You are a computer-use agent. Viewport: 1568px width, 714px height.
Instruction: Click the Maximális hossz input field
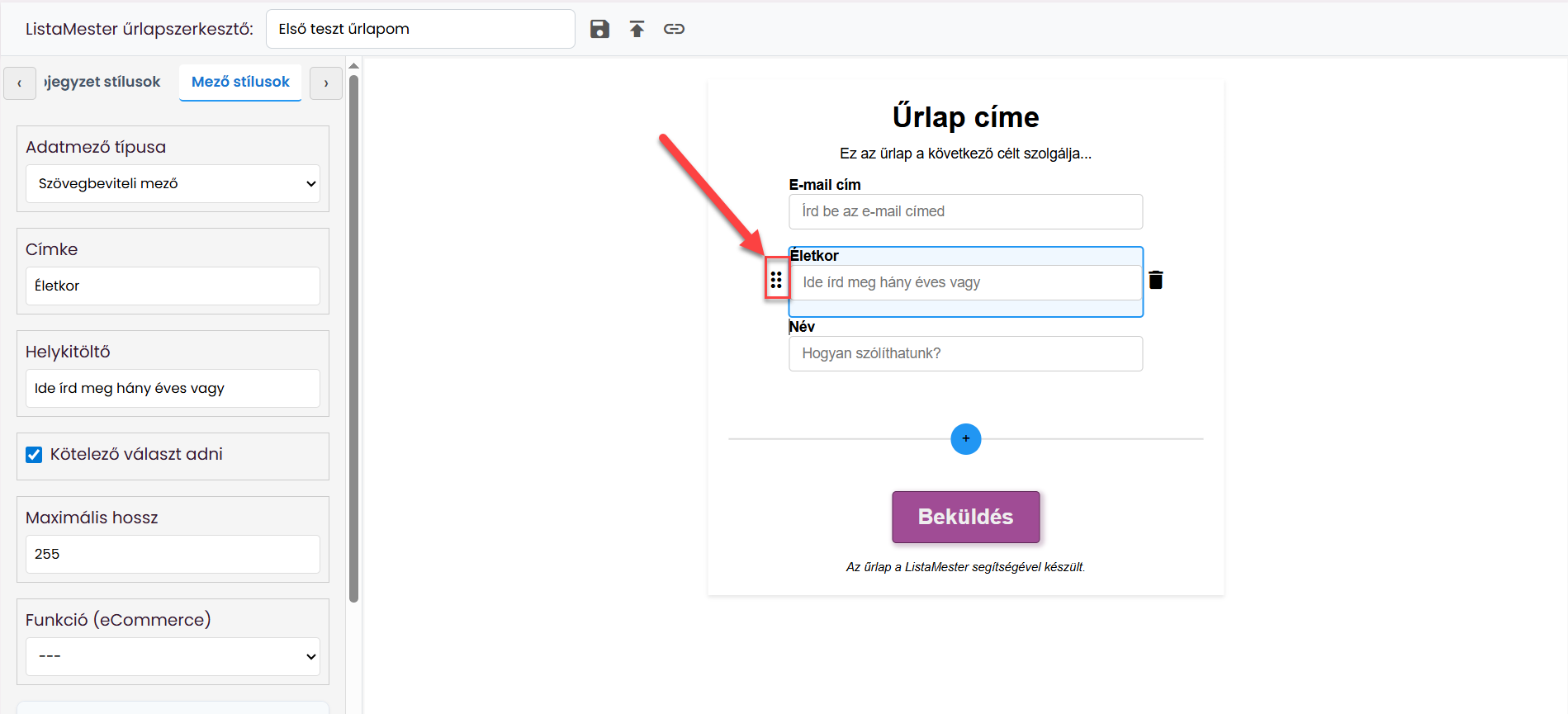tap(173, 554)
